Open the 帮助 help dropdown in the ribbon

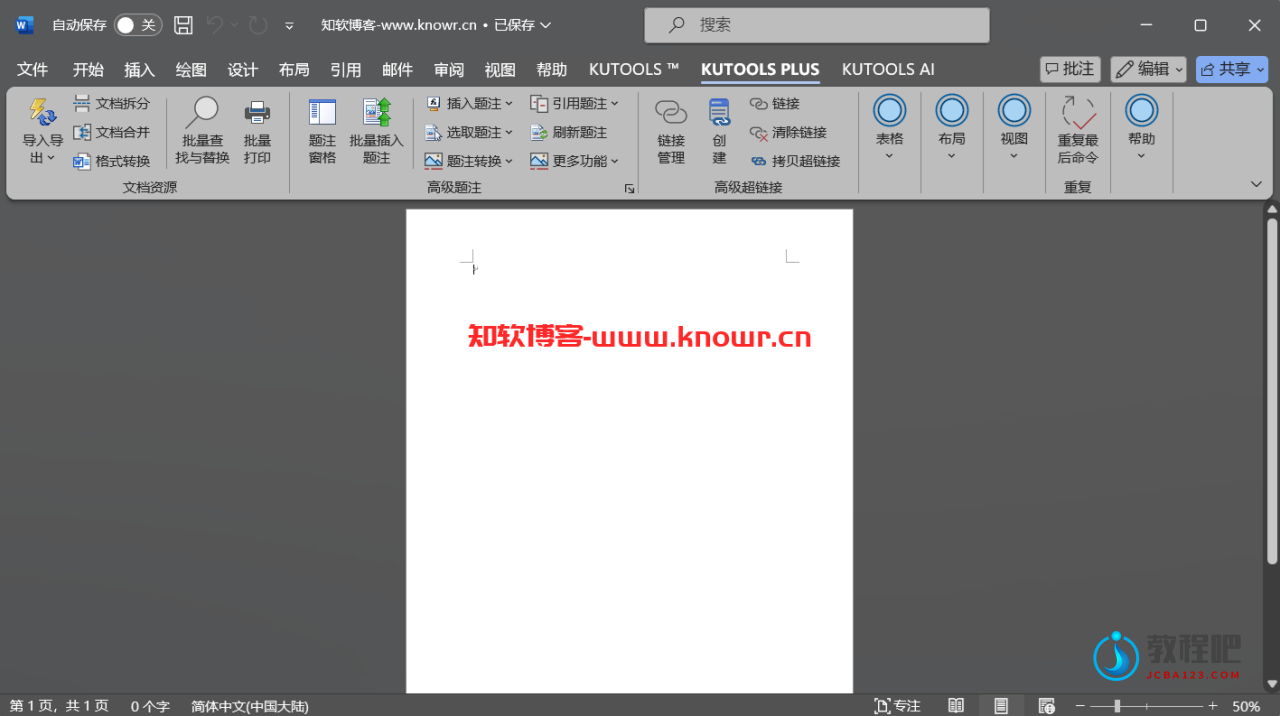click(1141, 128)
